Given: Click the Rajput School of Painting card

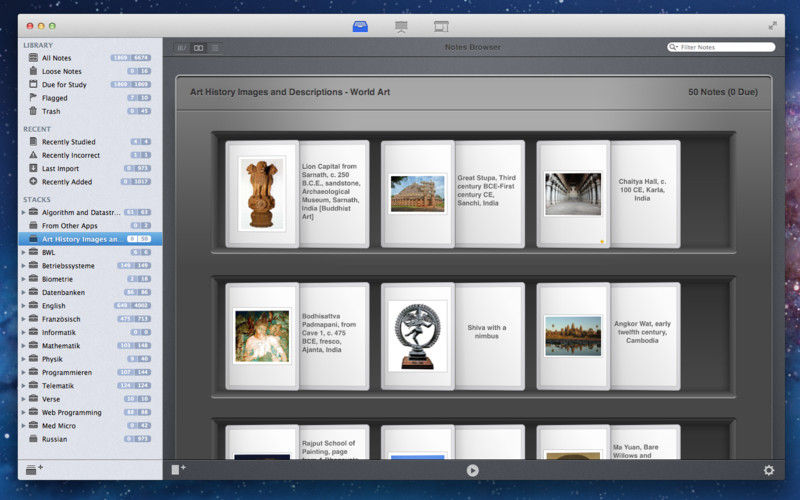Looking at the screenshot, I should 297,442.
